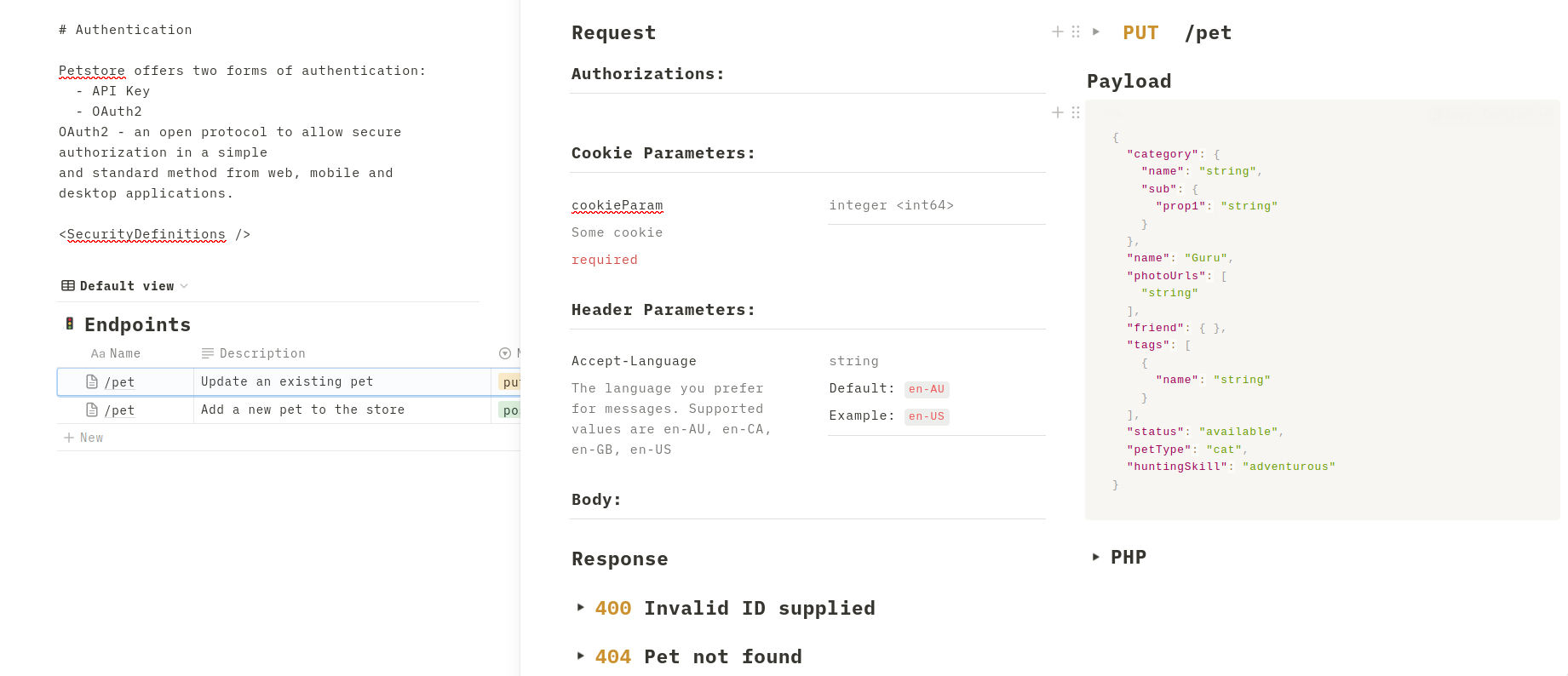Expand the PHP toggle section
This screenshot has height=676, width=1568.
[x=1096, y=557]
